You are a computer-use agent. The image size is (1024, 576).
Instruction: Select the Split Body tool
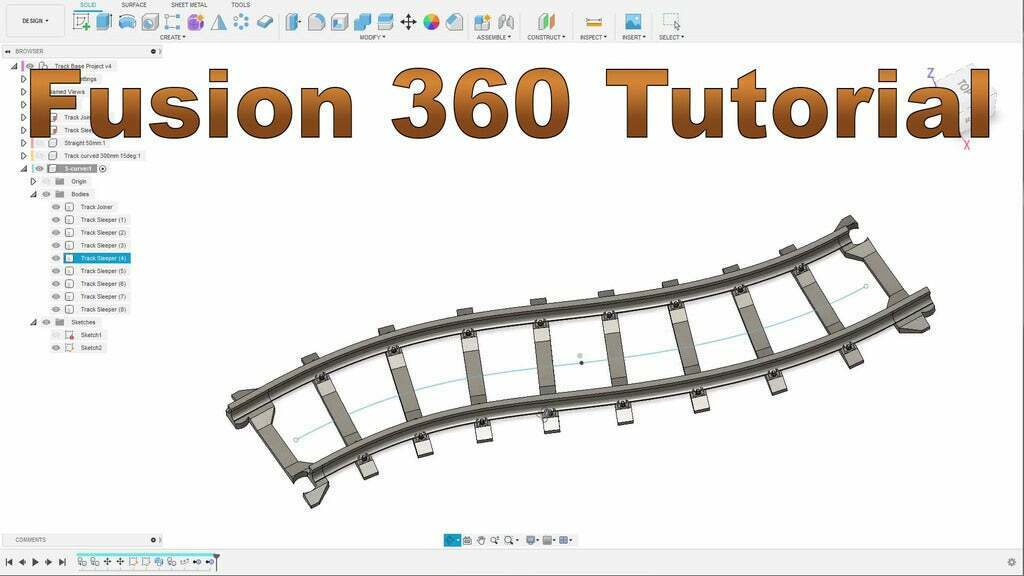pyautogui.click(x=385, y=22)
